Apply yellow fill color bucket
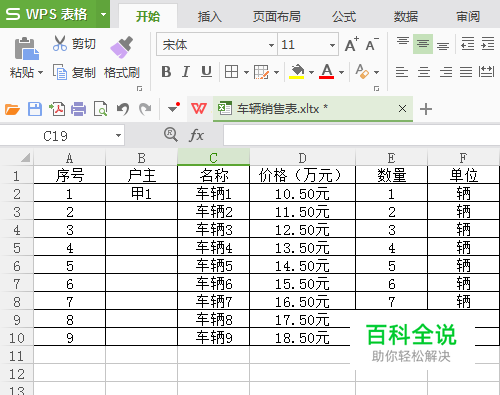The height and width of the screenshot is (395, 500). point(297,72)
